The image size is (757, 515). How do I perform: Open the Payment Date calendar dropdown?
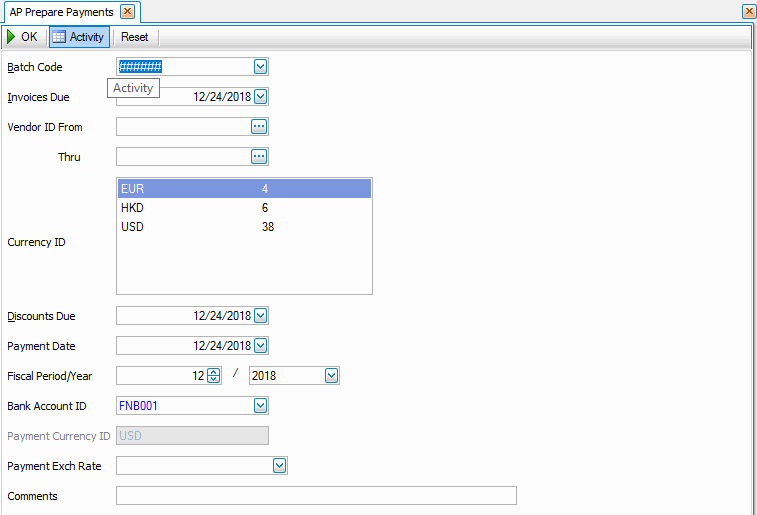(x=260, y=346)
